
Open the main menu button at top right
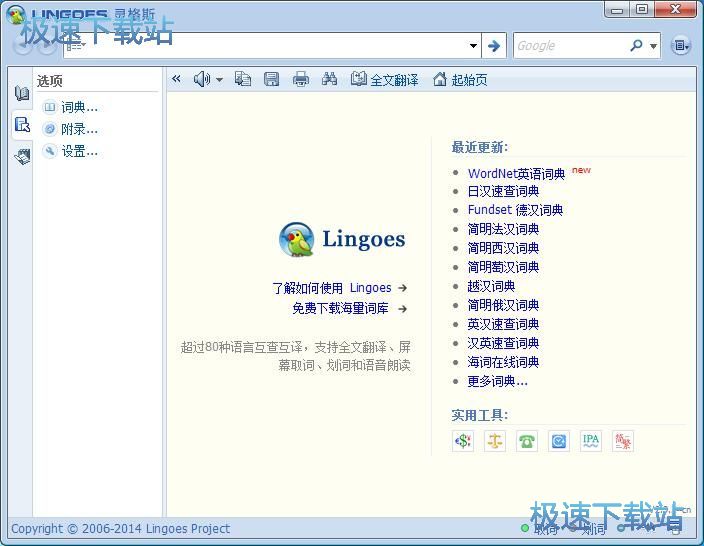[x=681, y=45]
